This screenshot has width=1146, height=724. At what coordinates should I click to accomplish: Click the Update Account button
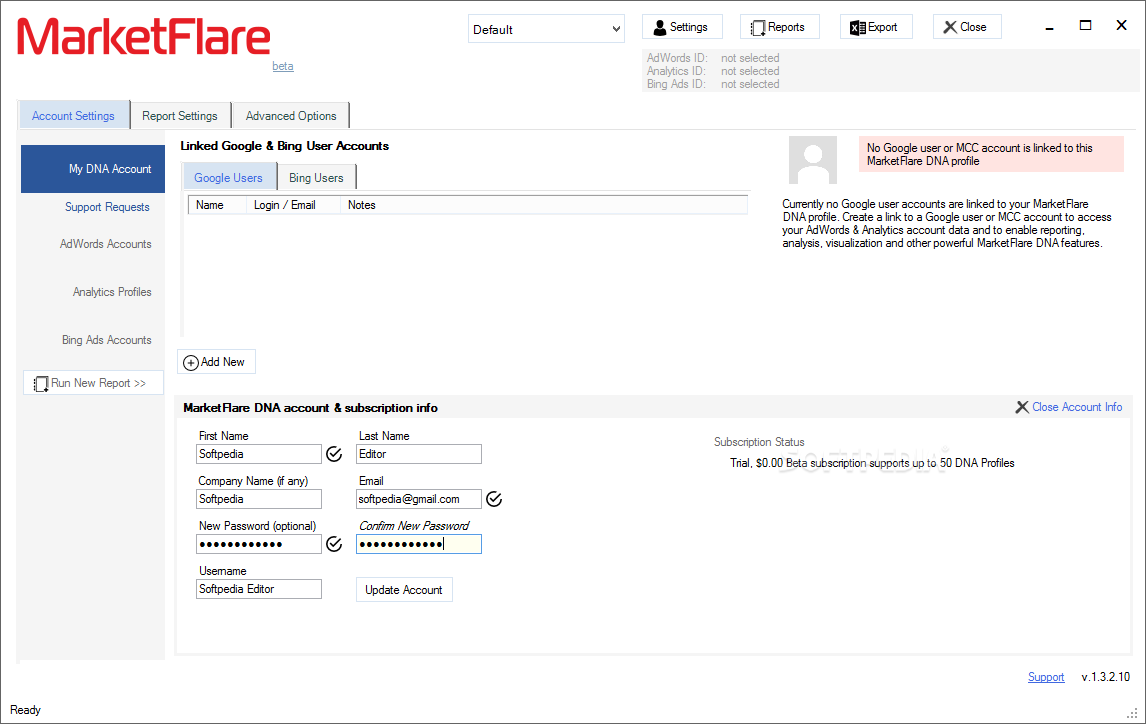coord(404,590)
